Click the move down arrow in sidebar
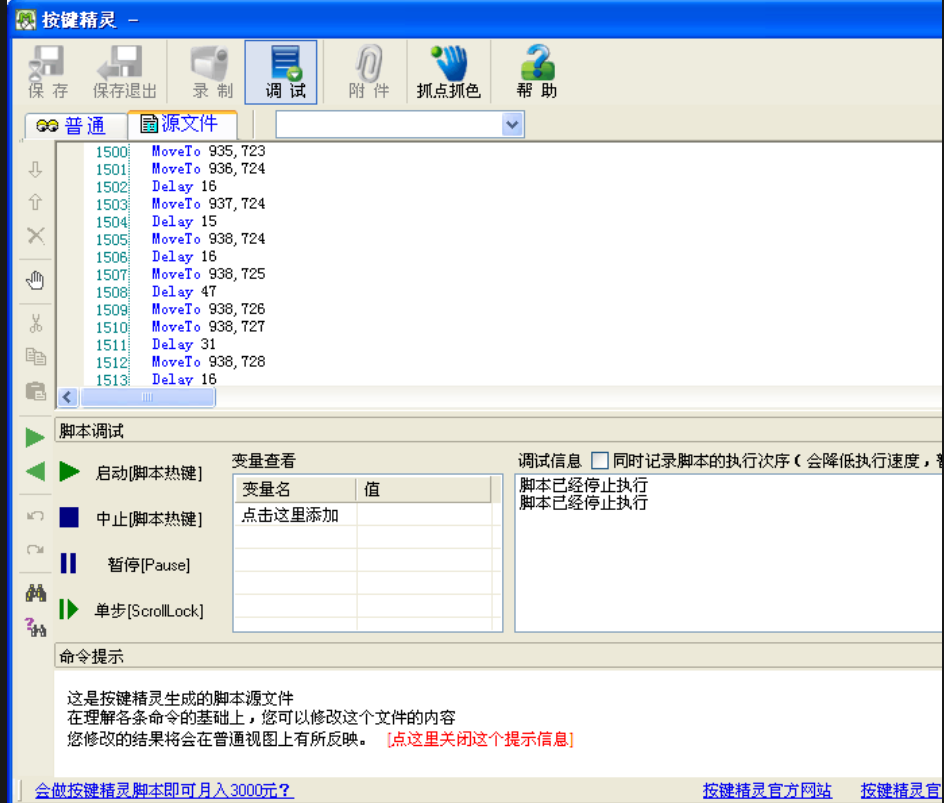Screen dimensions: 944x803 click(x=36, y=170)
